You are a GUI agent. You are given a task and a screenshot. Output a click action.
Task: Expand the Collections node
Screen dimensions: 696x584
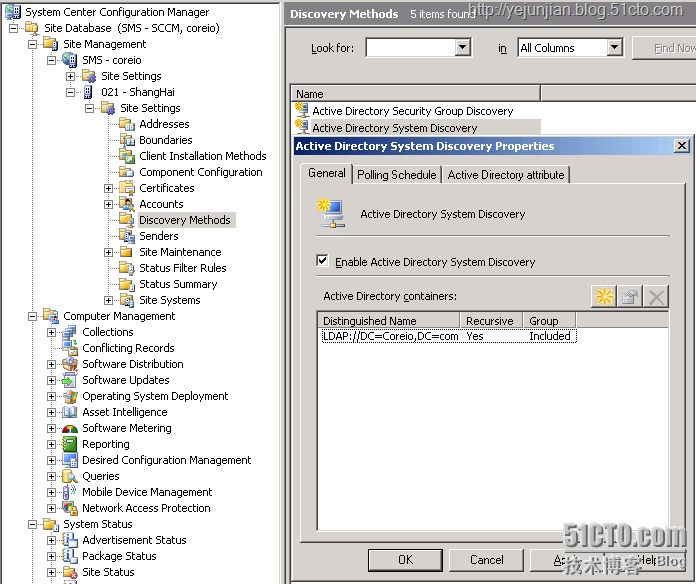pos(51,332)
